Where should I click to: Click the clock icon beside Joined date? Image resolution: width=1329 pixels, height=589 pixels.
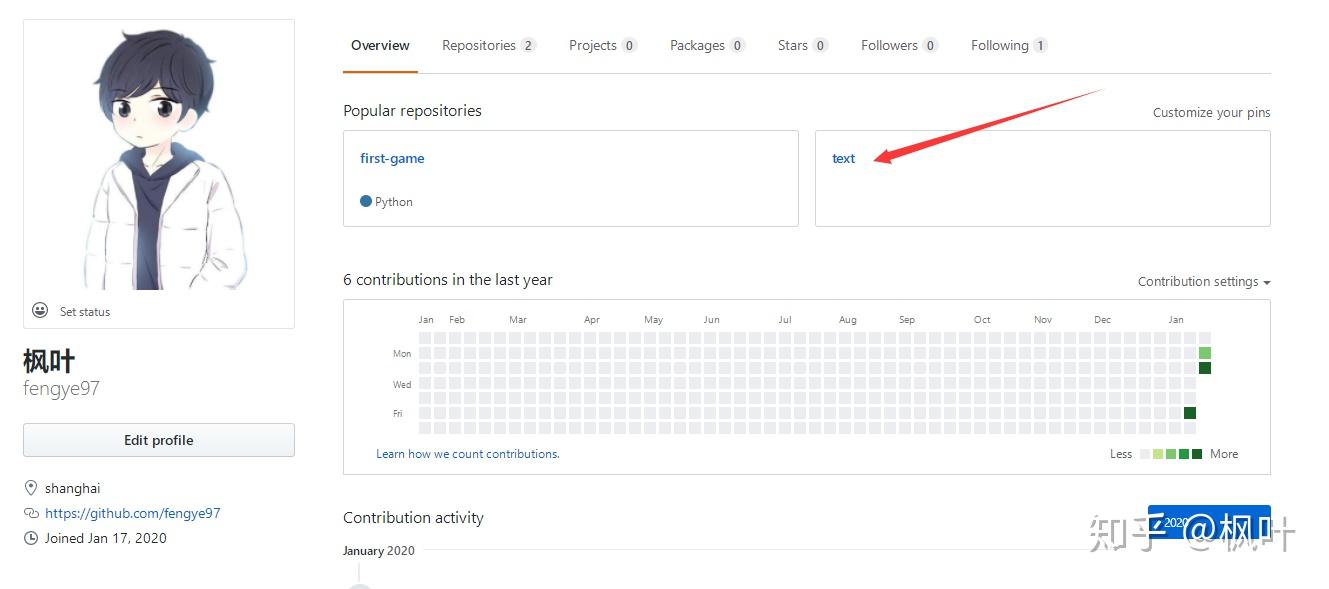30,538
